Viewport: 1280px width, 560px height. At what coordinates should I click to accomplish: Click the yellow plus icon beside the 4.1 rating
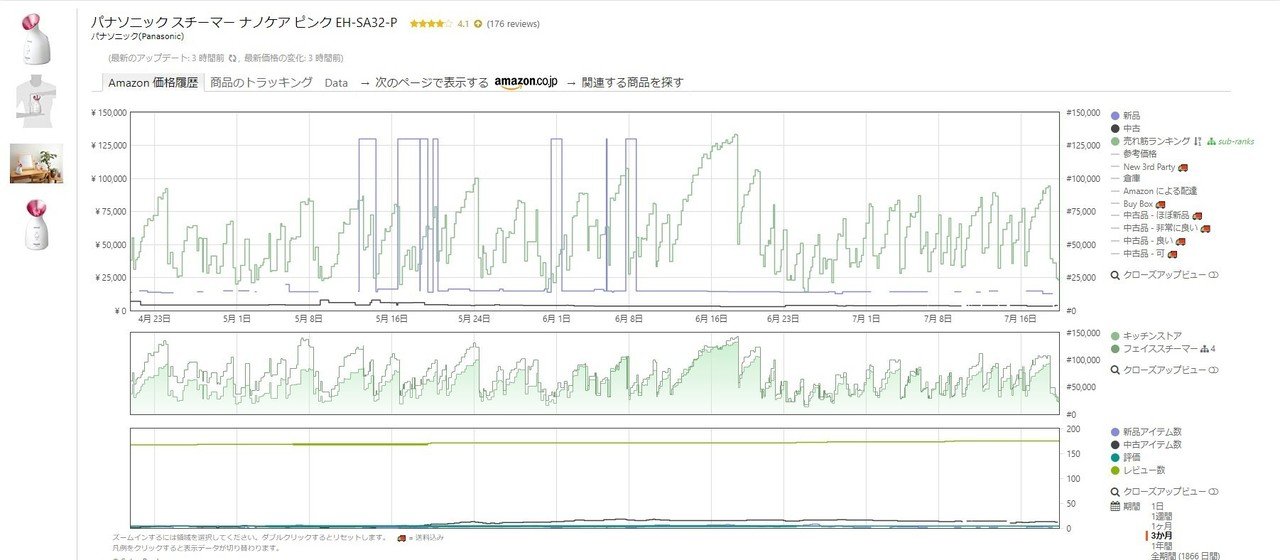[x=478, y=23]
